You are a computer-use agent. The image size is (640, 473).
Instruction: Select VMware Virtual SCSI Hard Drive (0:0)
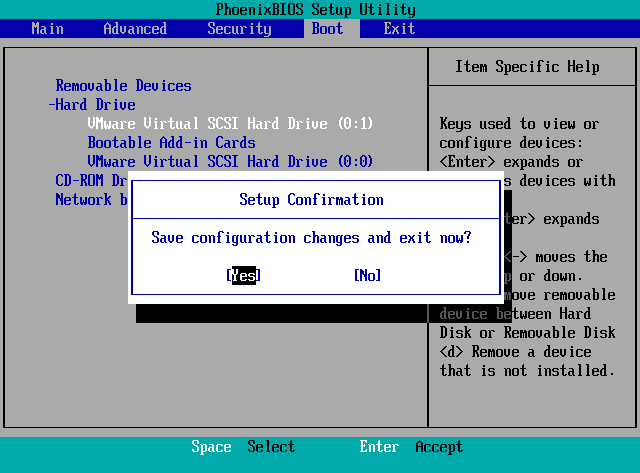tap(230, 162)
